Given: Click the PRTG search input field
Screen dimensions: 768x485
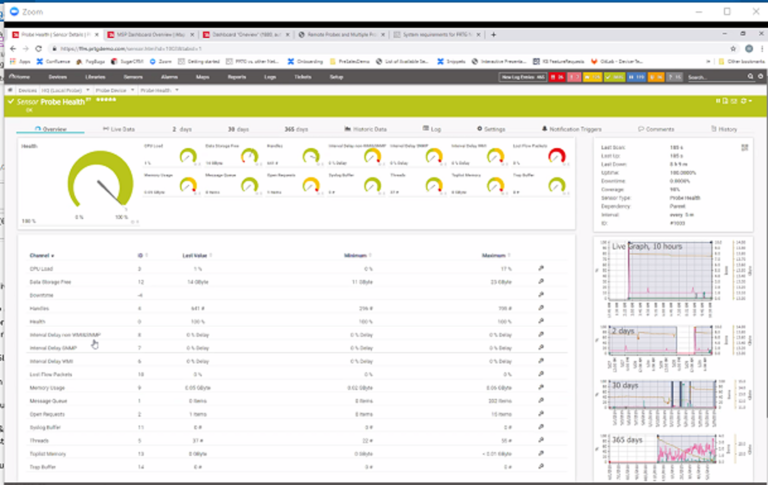Looking at the screenshot, I should coord(716,77).
